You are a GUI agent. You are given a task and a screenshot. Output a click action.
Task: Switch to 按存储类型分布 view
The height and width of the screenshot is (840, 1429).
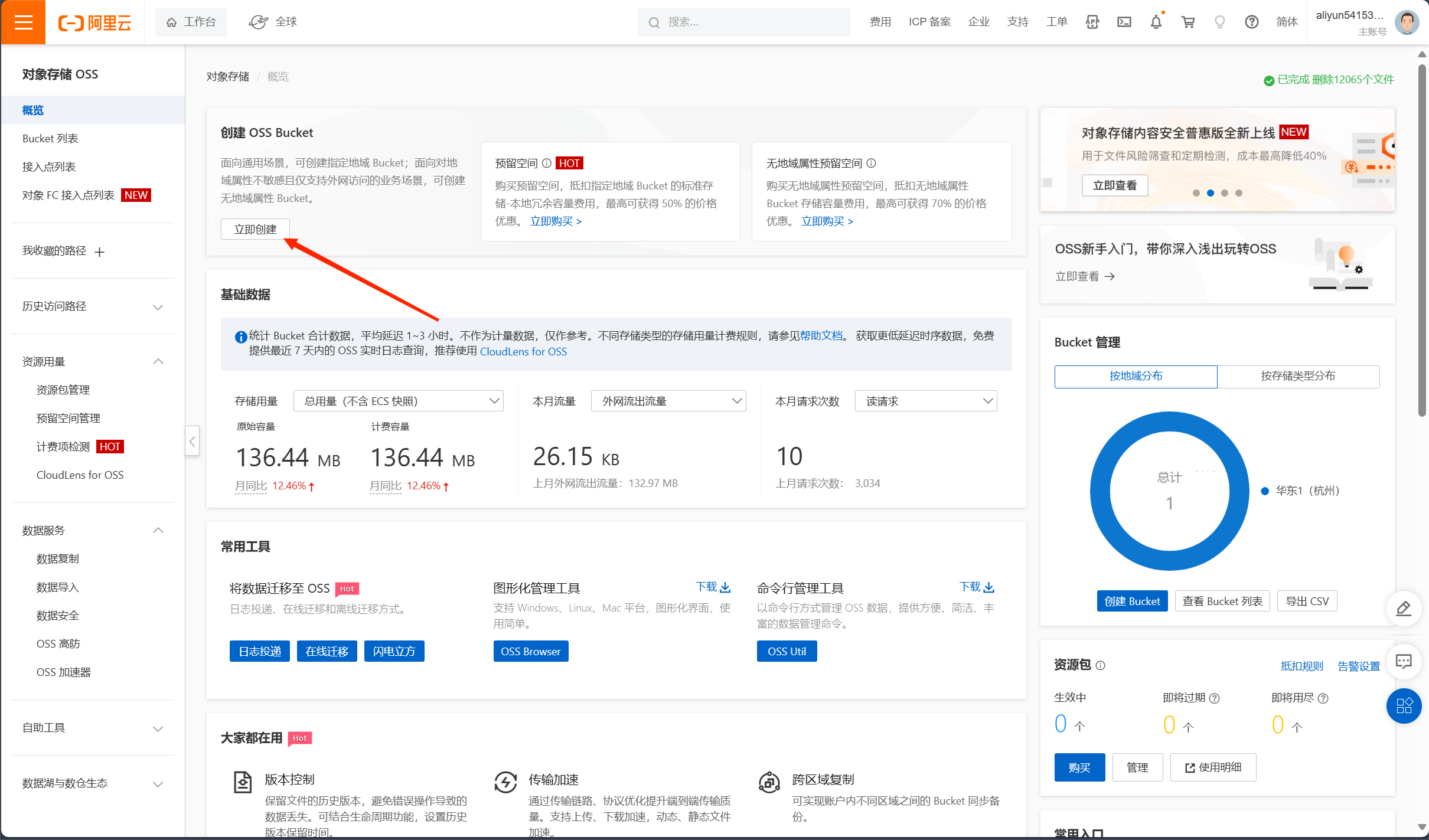1298,376
